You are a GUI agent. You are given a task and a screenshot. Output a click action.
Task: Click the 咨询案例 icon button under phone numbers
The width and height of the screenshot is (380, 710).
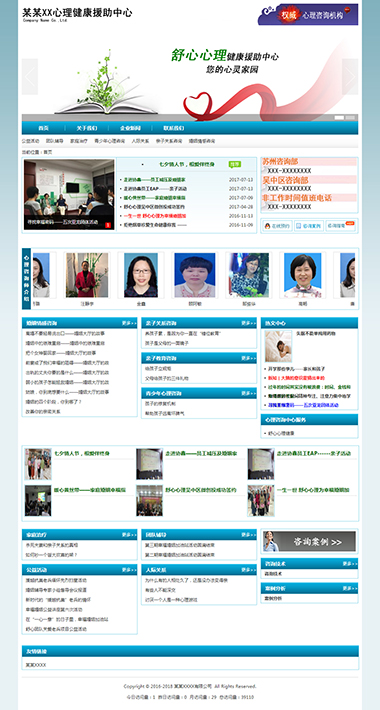pos(309,225)
